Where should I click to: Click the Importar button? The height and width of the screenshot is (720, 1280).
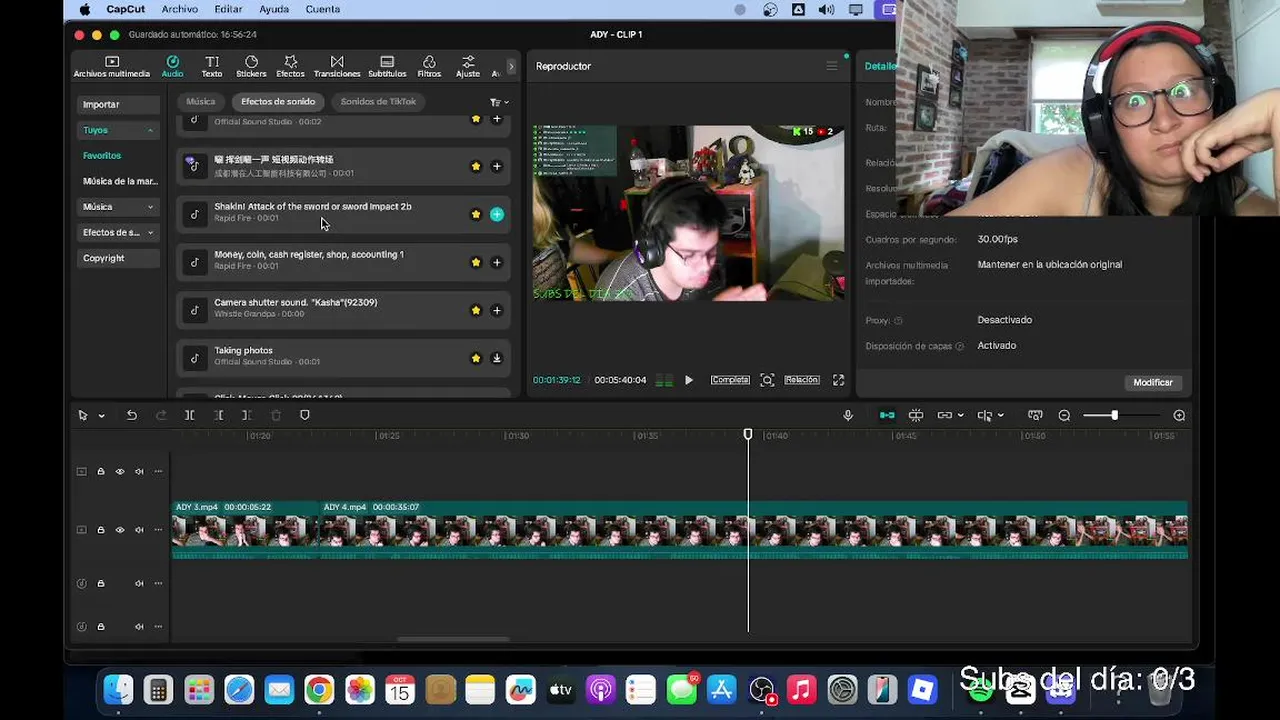[118, 104]
